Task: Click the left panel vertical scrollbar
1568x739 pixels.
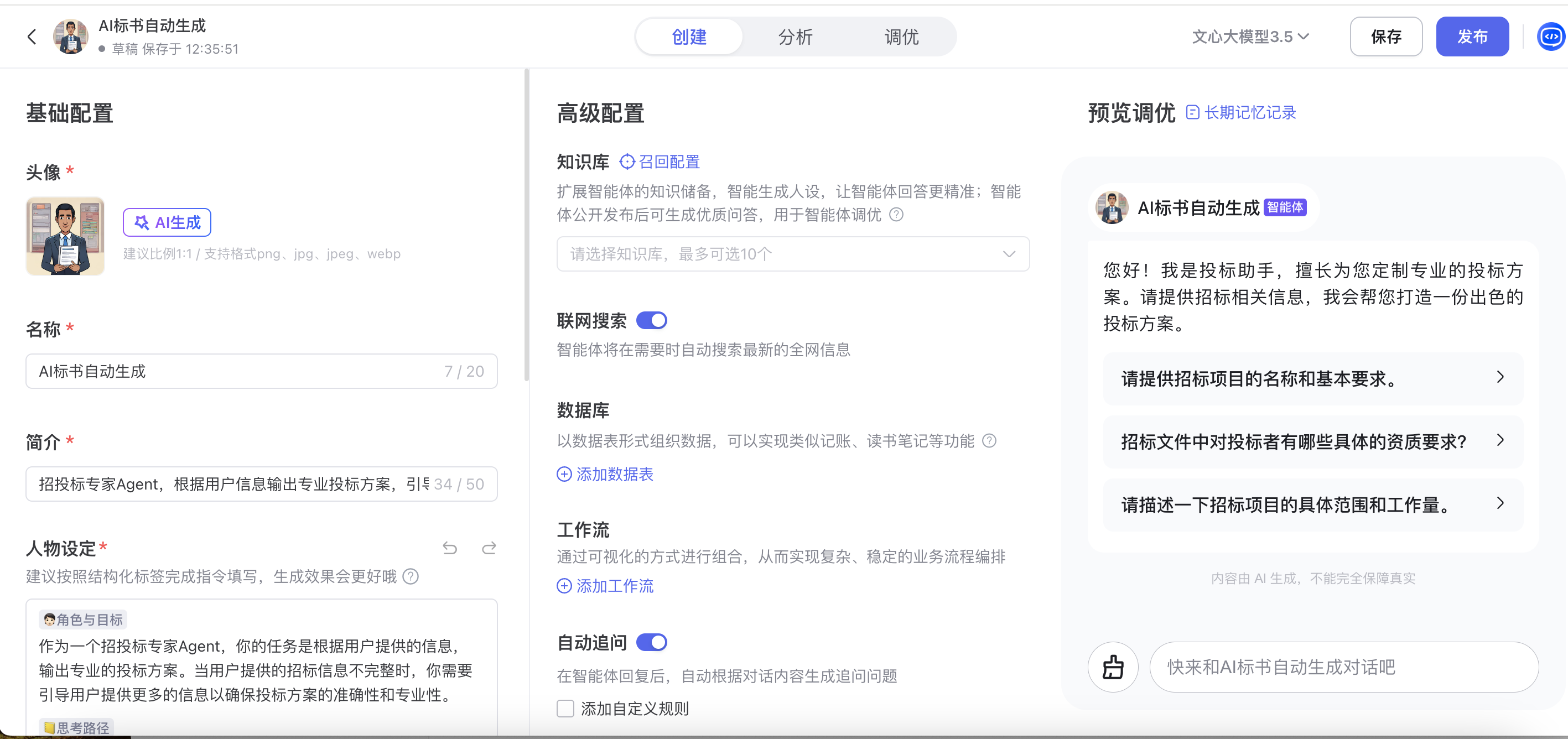Action: tap(527, 225)
